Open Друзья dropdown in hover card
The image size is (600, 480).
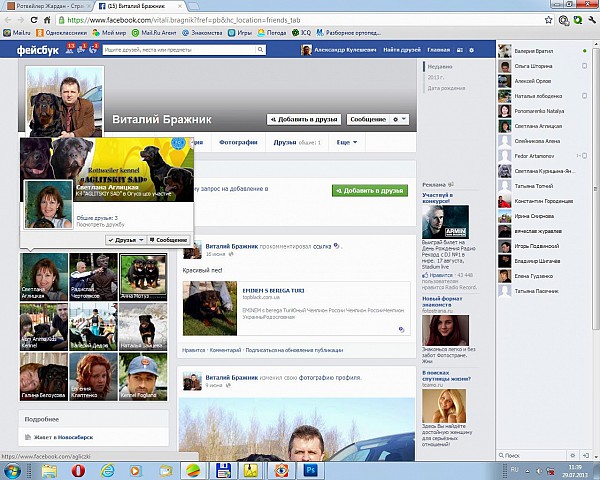[126, 240]
